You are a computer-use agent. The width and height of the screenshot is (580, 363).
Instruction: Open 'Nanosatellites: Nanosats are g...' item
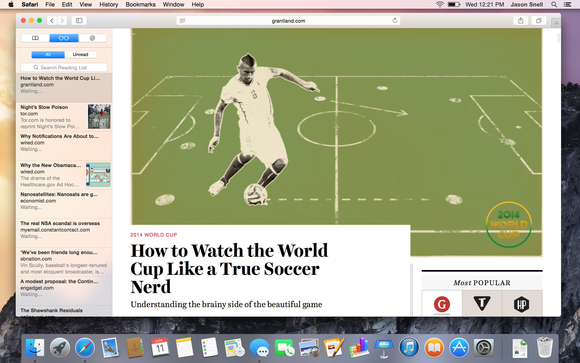[64, 204]
